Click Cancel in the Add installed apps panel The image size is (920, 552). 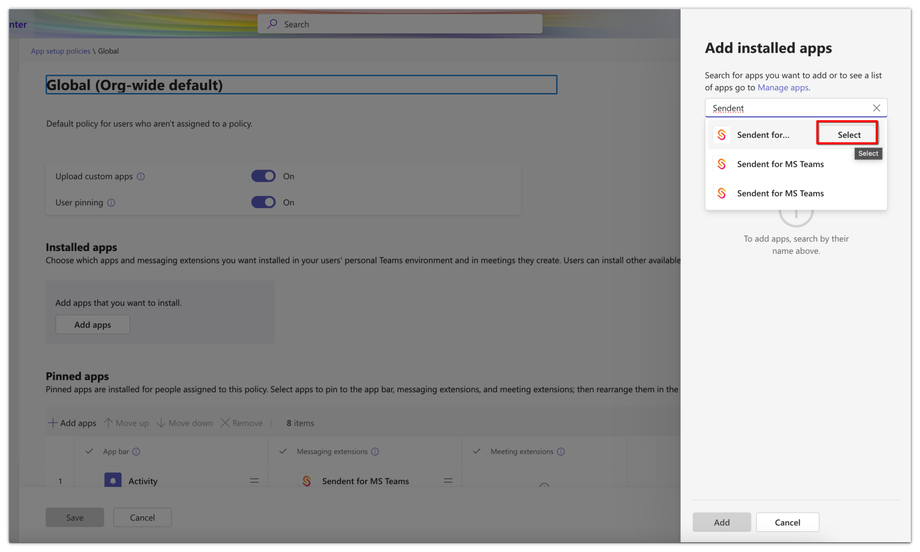point(787,522)
